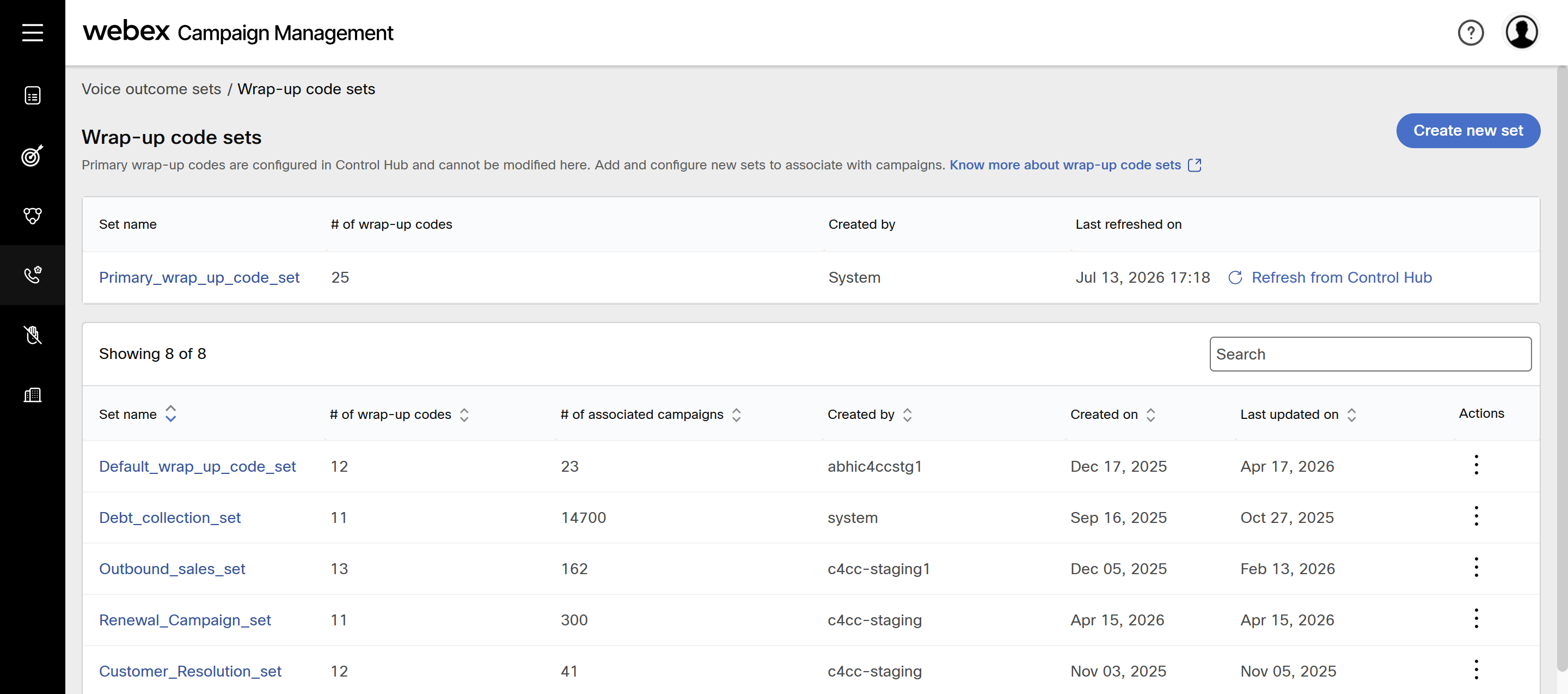Click the Create new set button
This screenshot has height=694, width=1568.
(x=1468, y=130)
